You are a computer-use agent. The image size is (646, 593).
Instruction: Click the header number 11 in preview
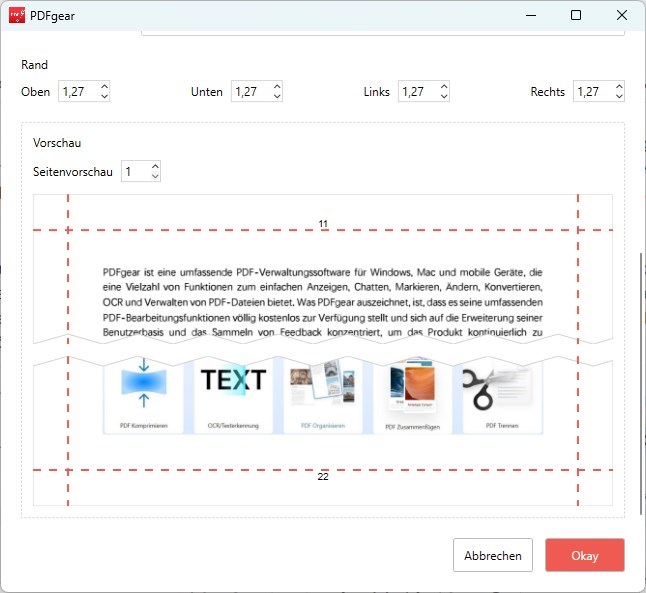point(323,223)
